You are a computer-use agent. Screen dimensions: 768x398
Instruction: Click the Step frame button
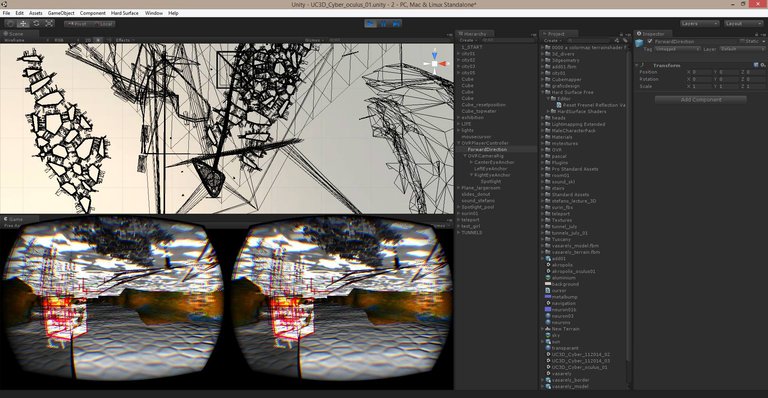point(396,23)
